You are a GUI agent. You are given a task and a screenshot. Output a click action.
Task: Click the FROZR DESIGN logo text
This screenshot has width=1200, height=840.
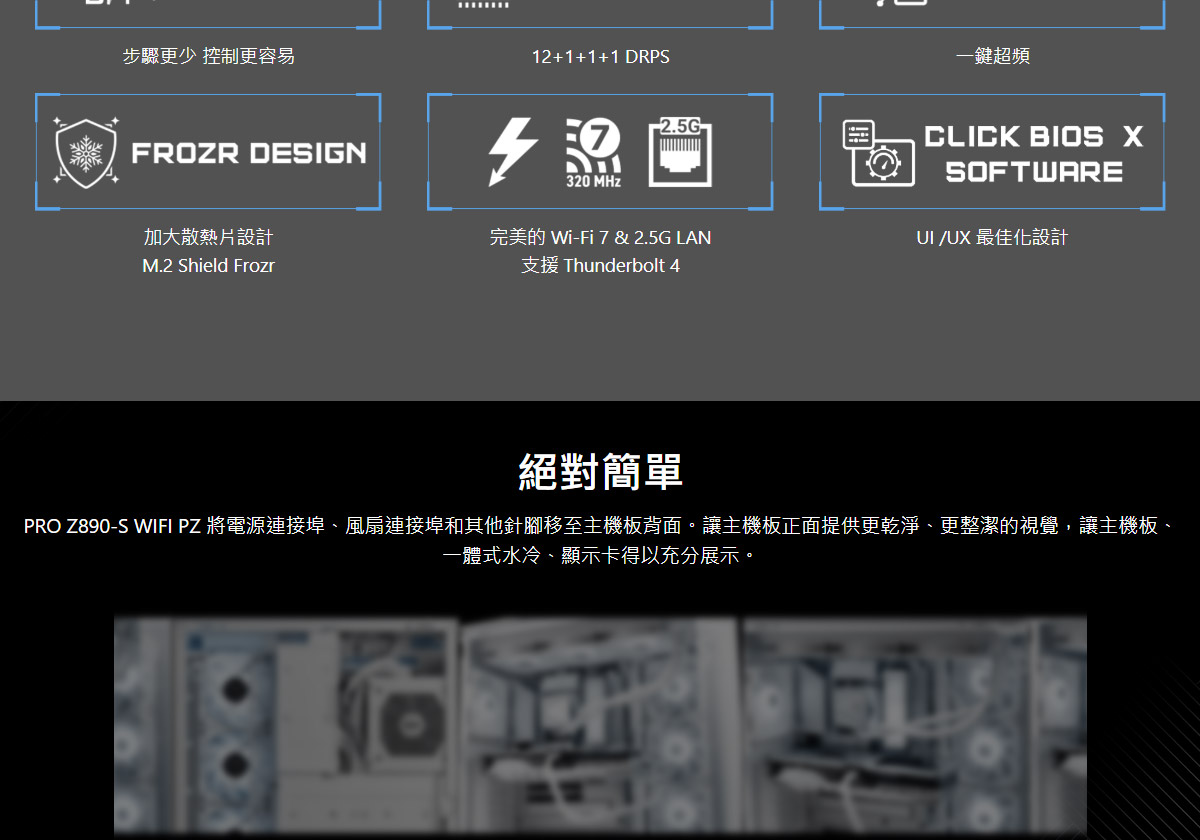click(249, 153)
